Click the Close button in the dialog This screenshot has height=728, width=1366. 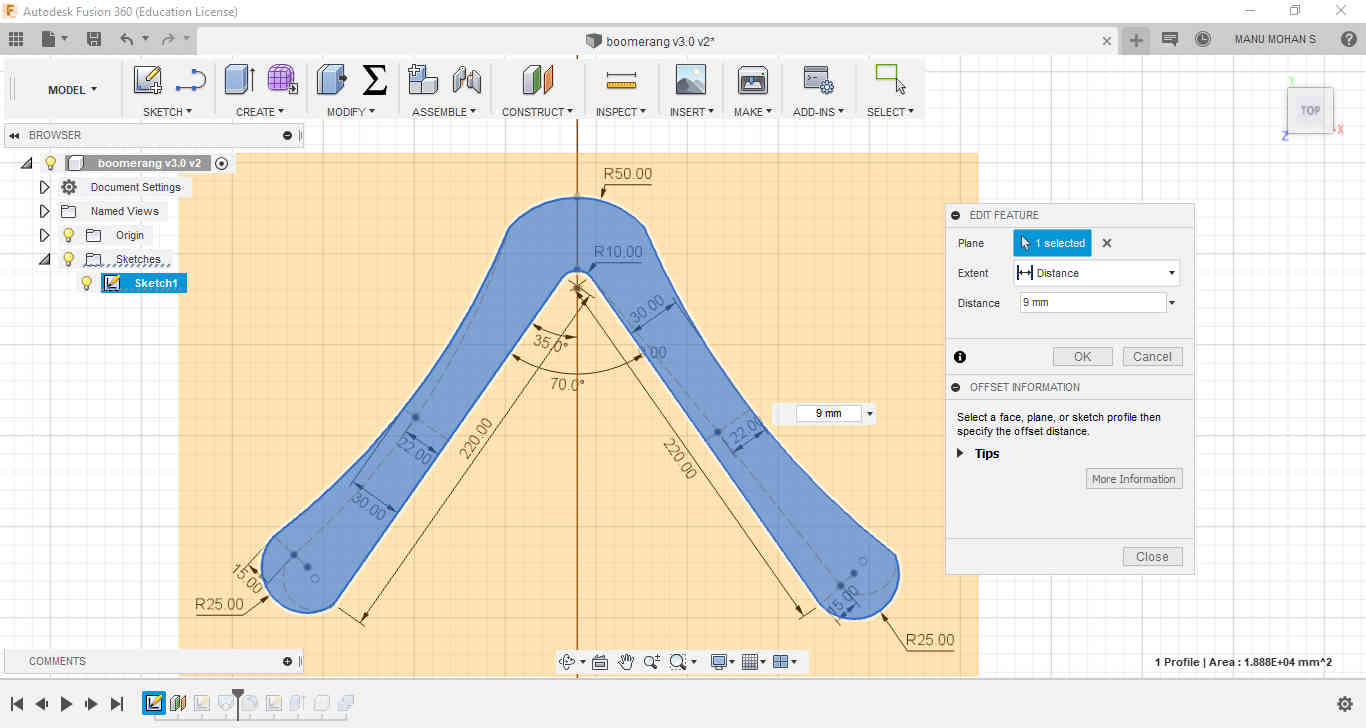[x=1152, y=557]
